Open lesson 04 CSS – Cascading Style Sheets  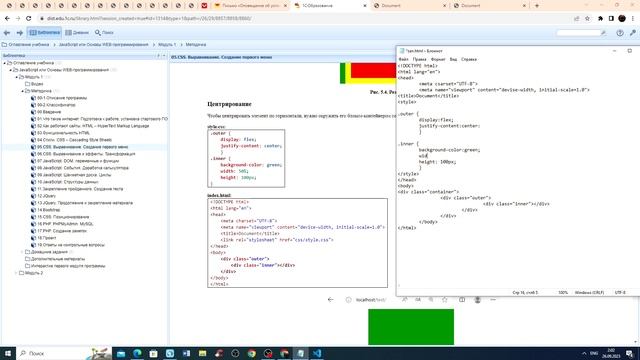74,140
